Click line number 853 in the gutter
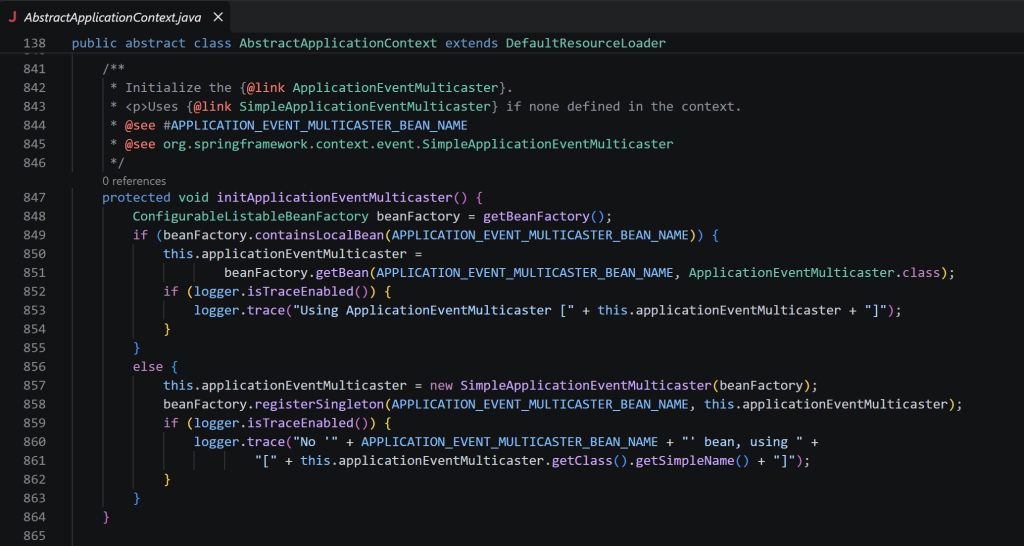Screen dimensions: 1024x546 pyautogui.click(x=35, y=311)
